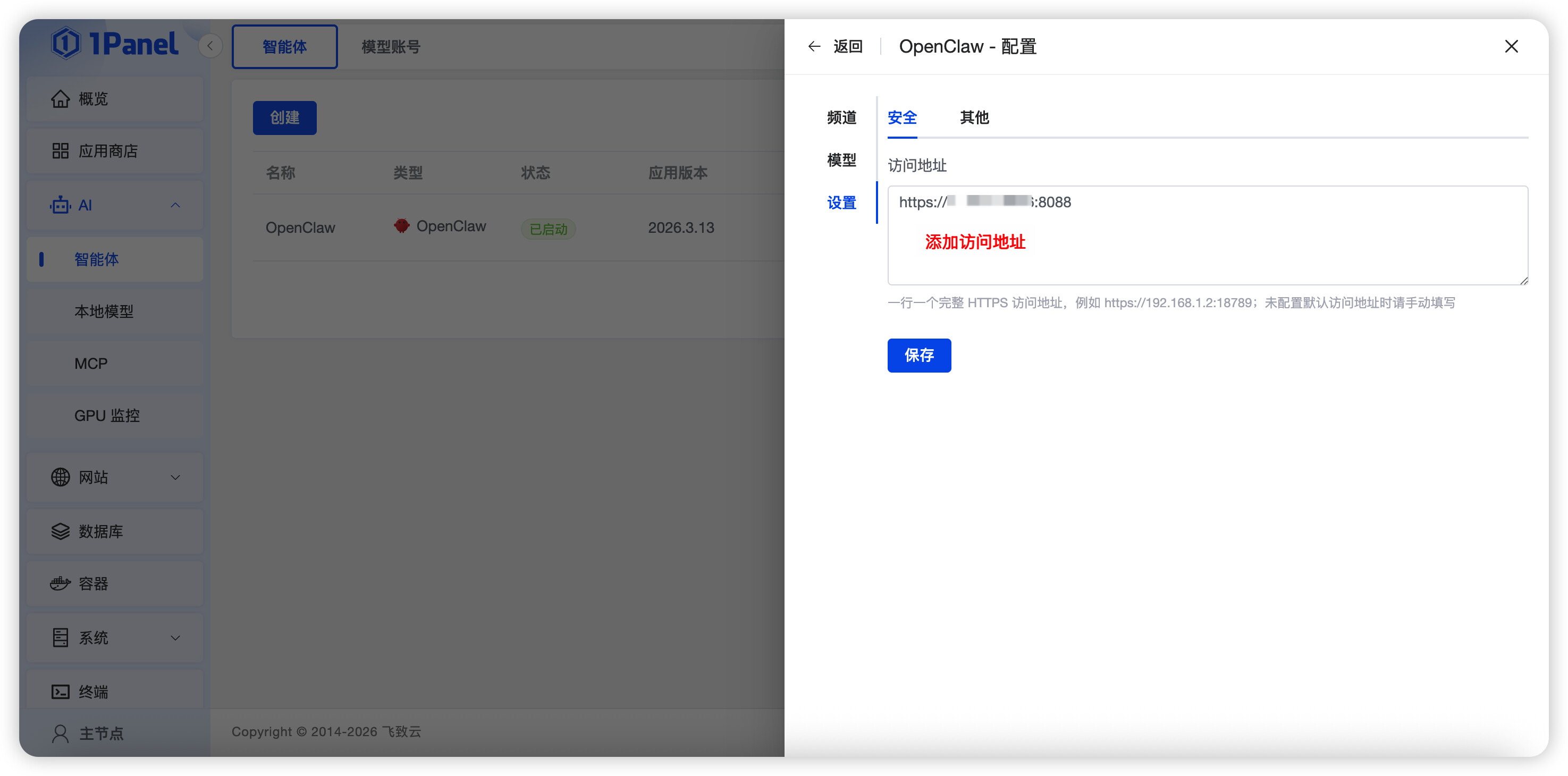Open 数据库 via its layers icon
This screenshot has height=776, width=1568.
click(x=60, y=532)
